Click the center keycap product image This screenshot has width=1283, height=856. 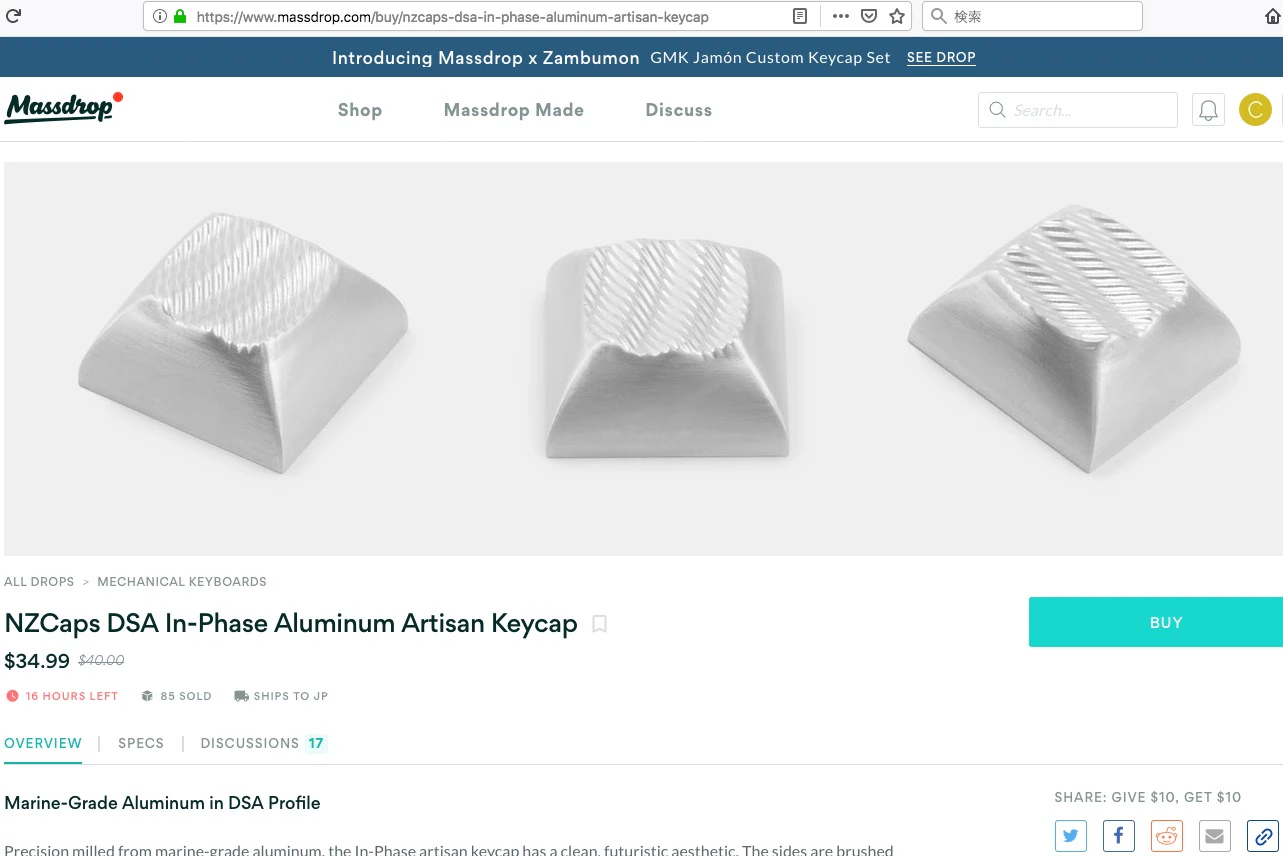(666, 348)
